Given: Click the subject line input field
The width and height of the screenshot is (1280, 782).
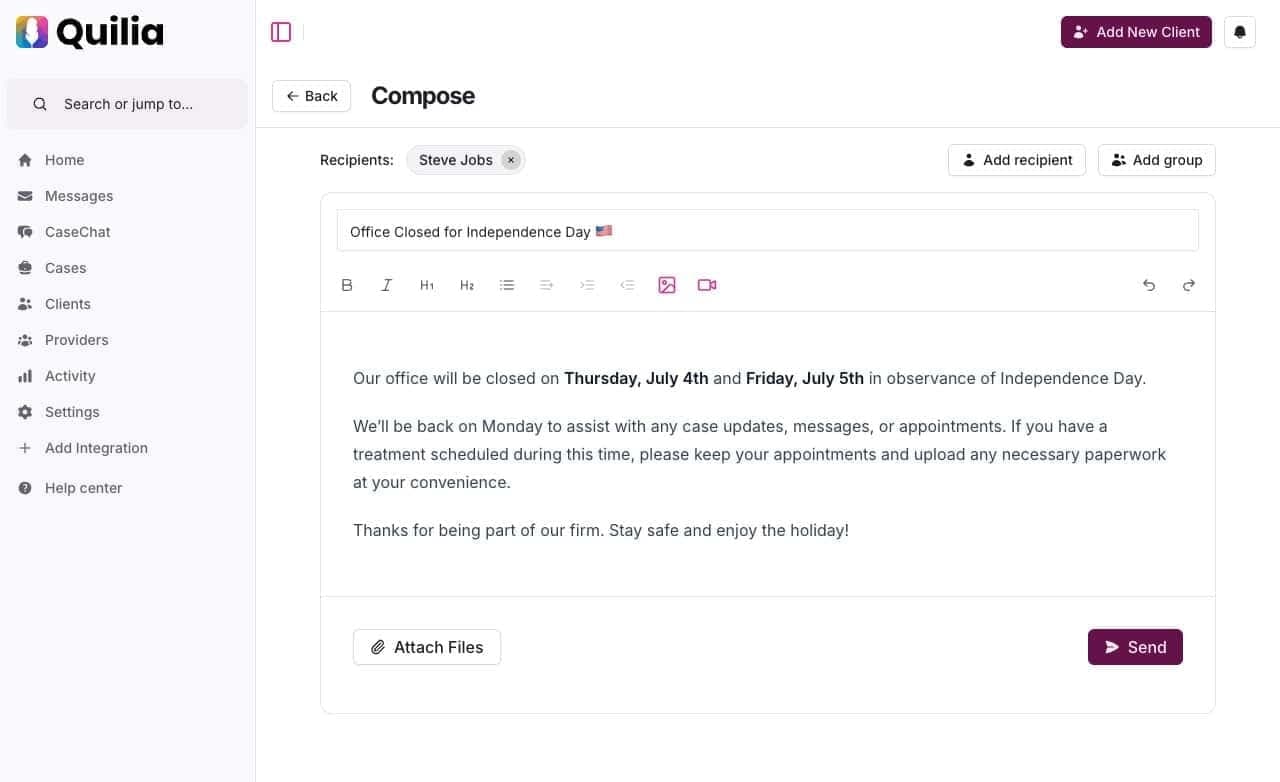Looking at the screenshot, I should coord(768,231).
